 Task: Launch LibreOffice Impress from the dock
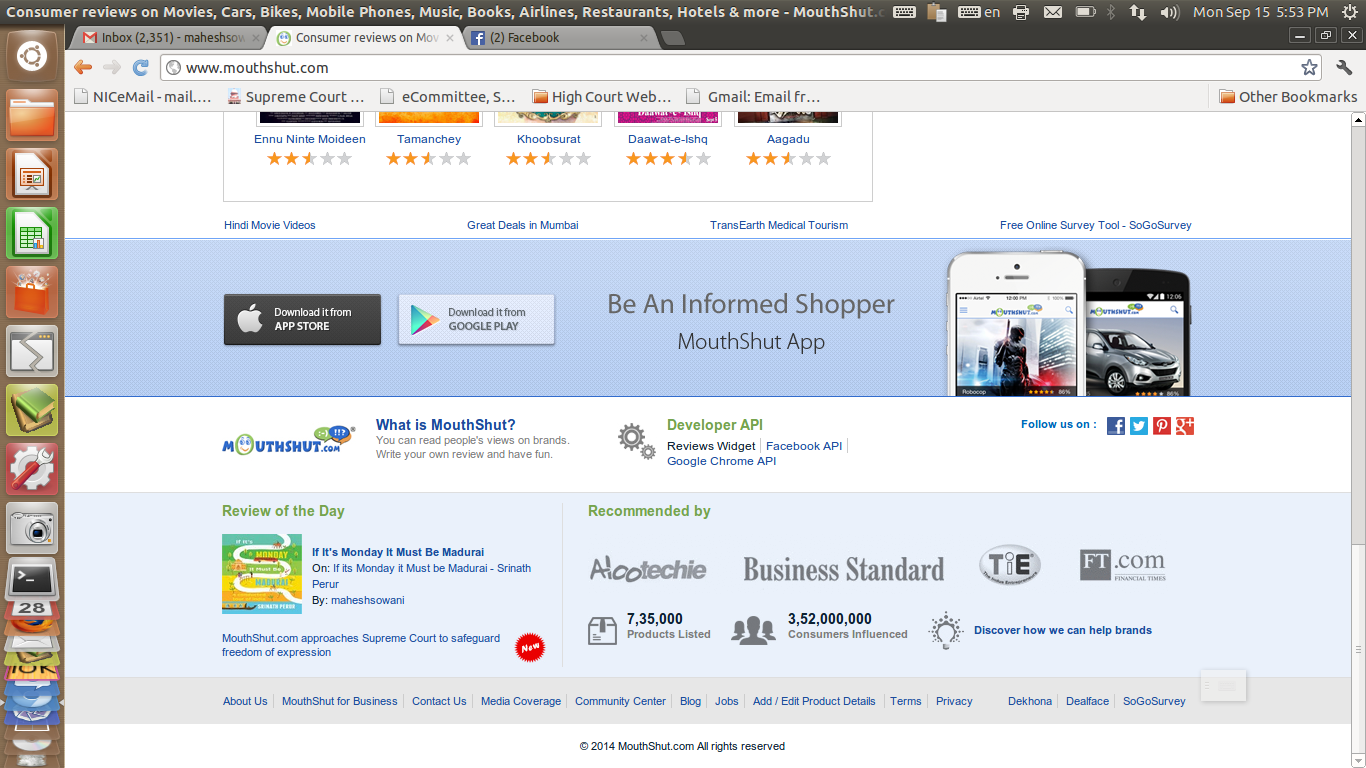click(32, 174)
